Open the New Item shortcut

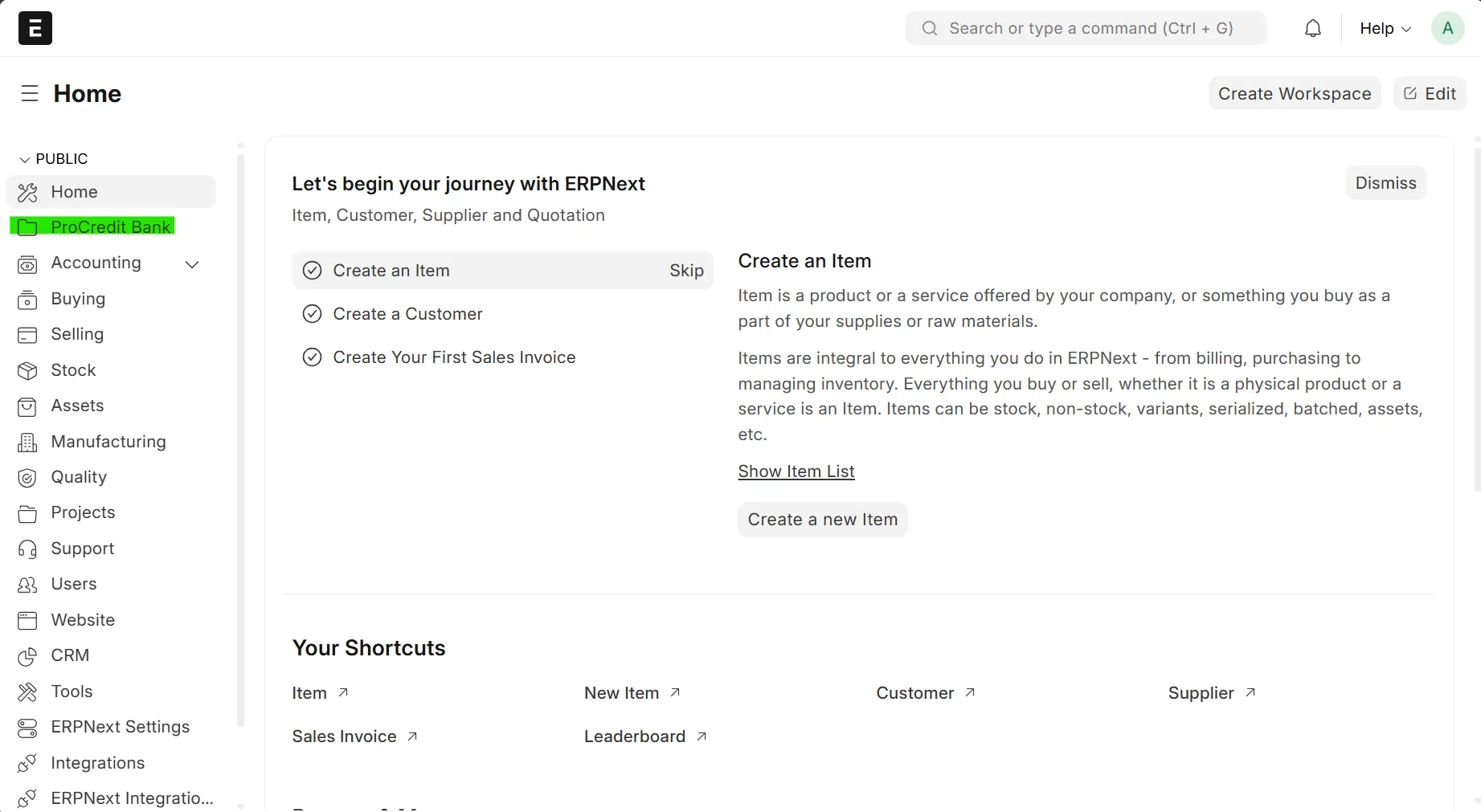point(632,692)
